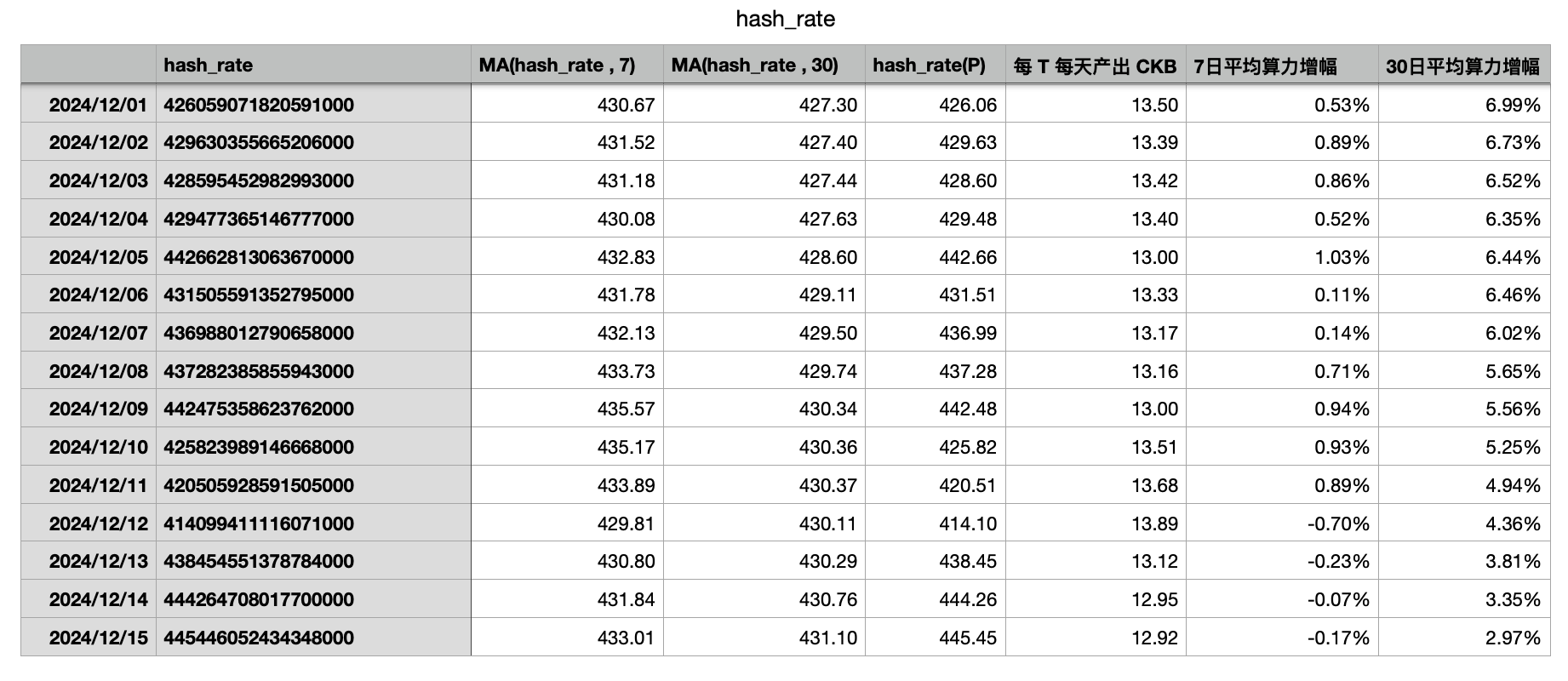Select the 2024/12/05 row header
1568x681 pixels.
click(x=98, y=257)
